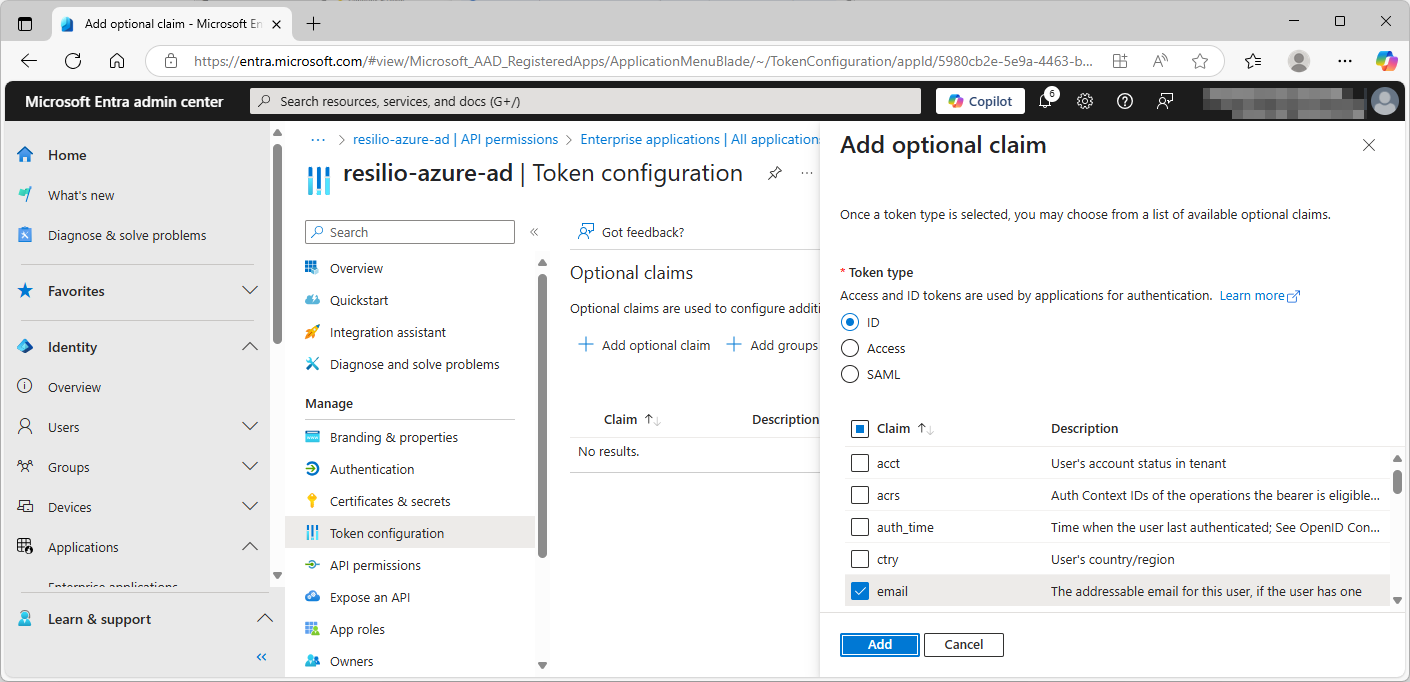Uncheck the email claim
1410x682 pixels.
[859, 590]
